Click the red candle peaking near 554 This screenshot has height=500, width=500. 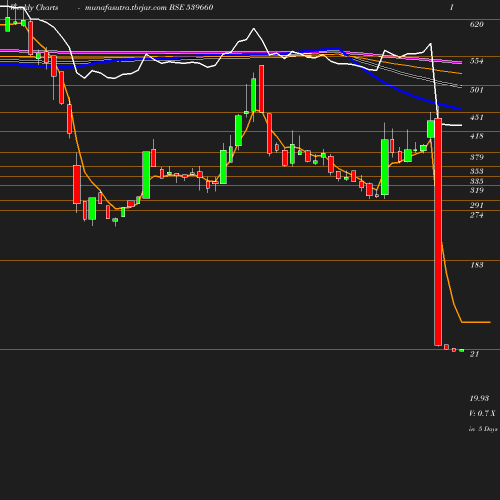coord(262,89)
